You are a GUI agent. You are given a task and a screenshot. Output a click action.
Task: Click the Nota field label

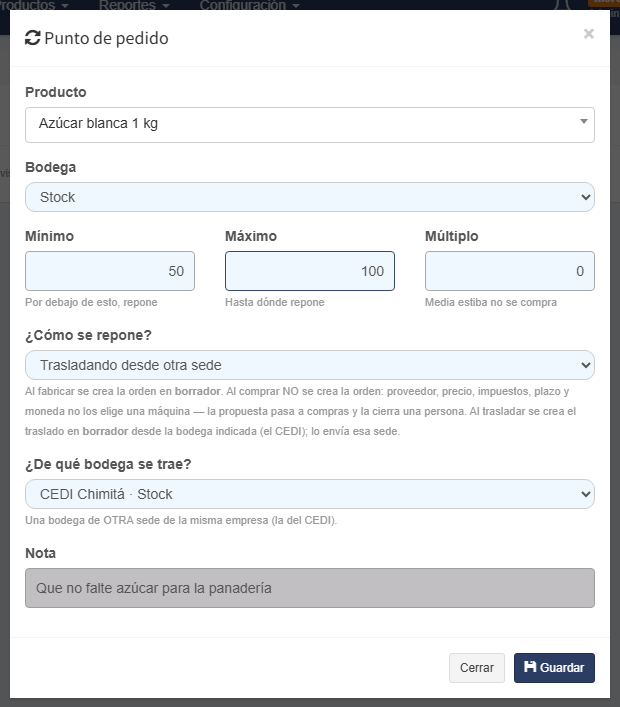41,553
